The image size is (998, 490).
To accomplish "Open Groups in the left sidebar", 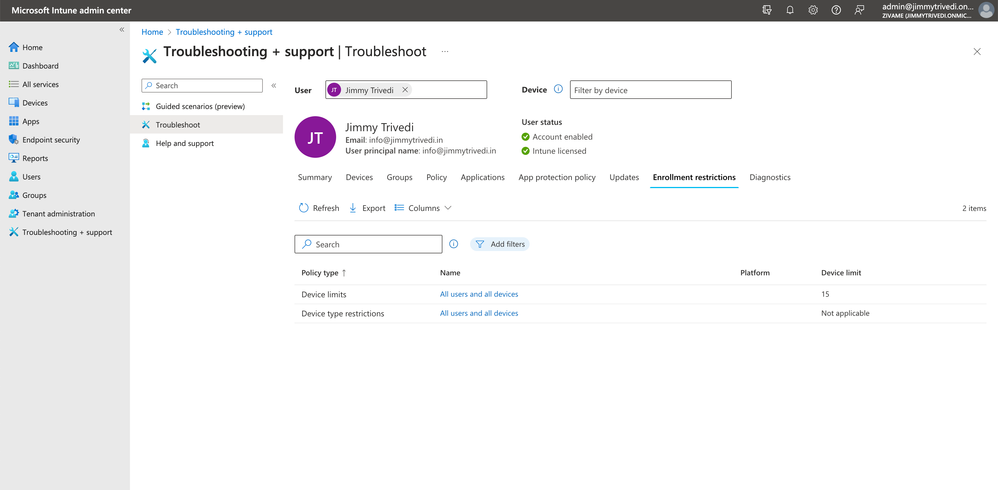I will coord(27,195).
